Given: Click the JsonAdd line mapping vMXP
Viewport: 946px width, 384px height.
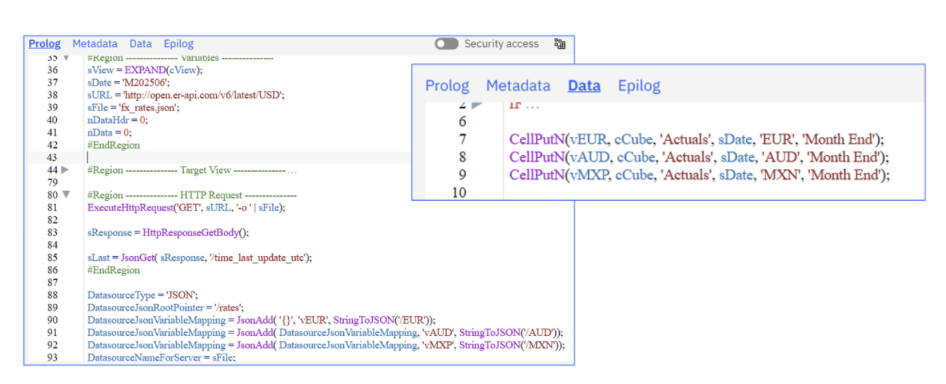Looking at the screenshot, I should (326, 345).
